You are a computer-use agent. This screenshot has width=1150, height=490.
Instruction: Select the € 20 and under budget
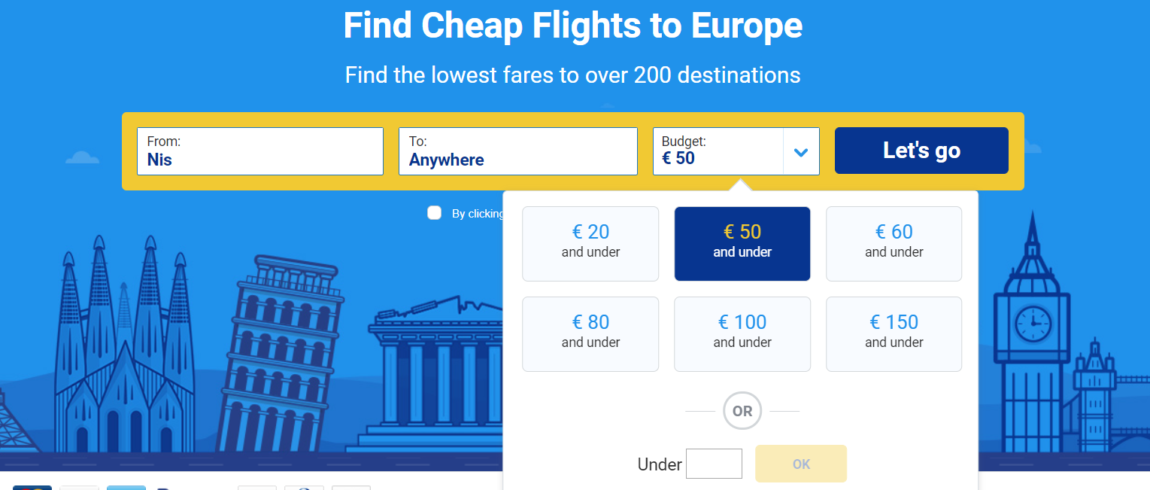coord(590,244)
